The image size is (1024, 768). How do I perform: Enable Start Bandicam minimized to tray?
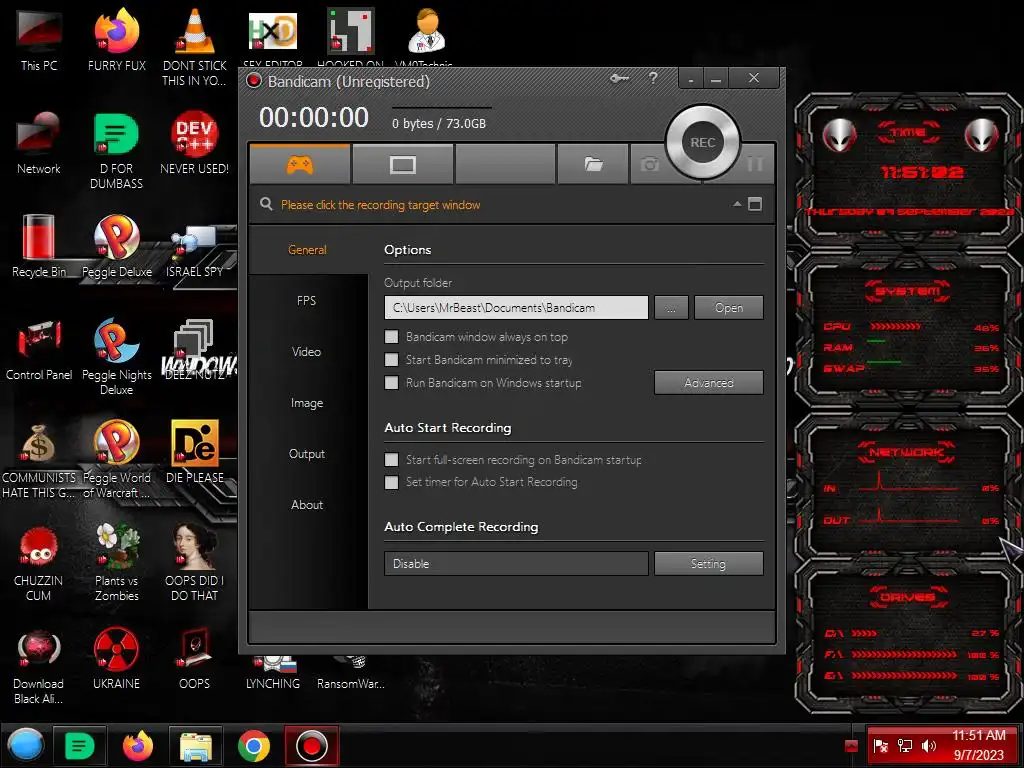391,360
